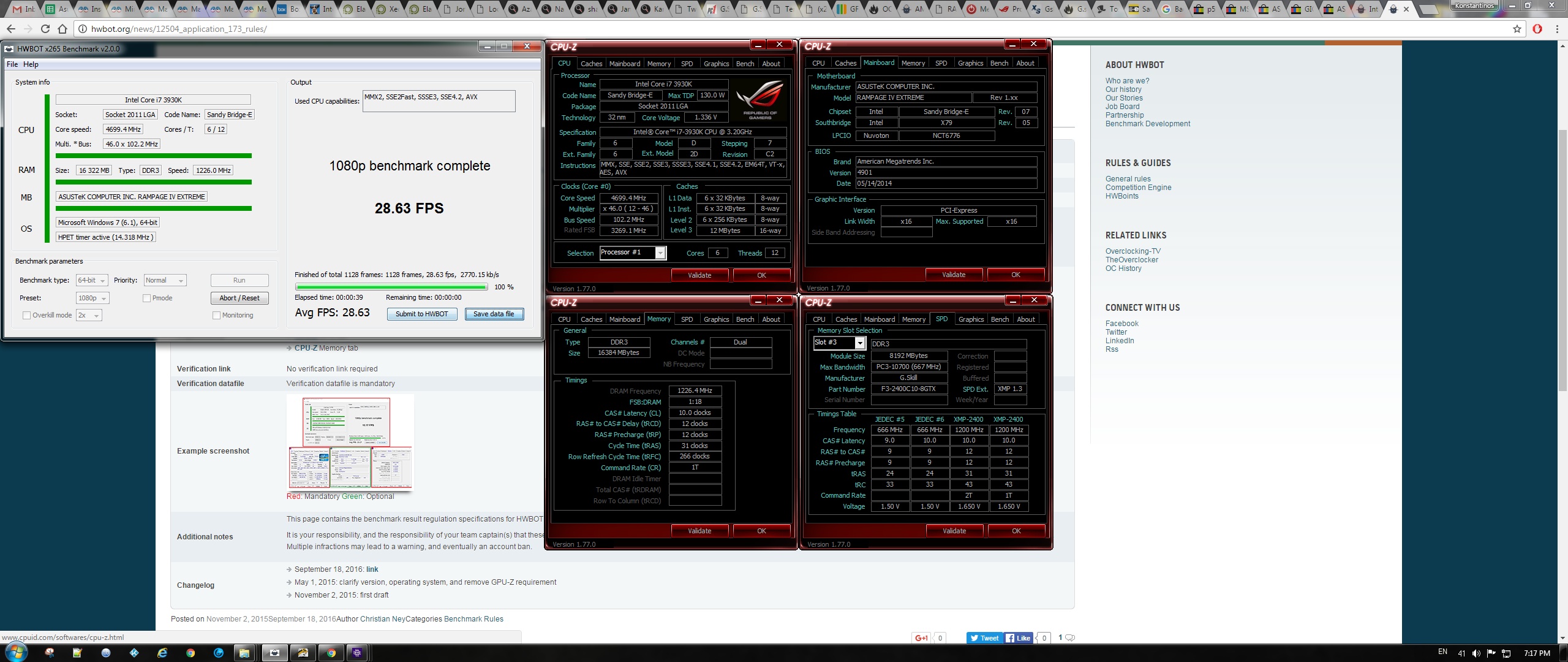Click the greyed-out Run button
The image size is (1568, 662).
[x=239, y=280]
